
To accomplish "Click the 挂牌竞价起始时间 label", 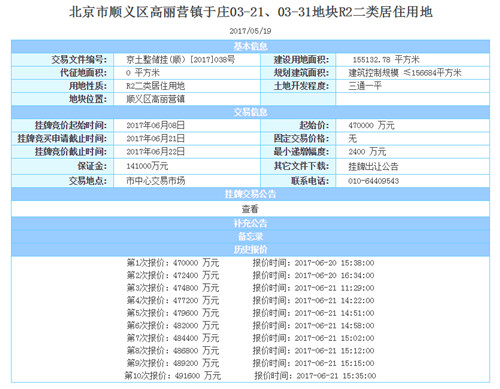I will pos(71,125).
